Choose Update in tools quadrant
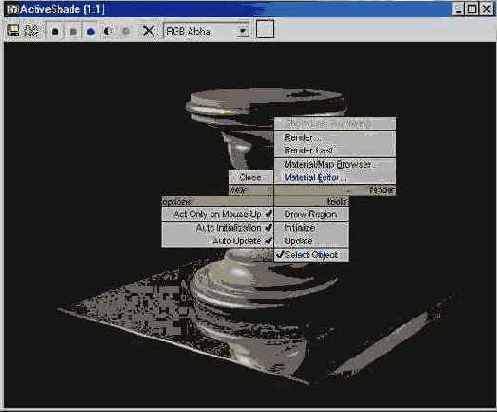The height and width of the screenshot is (412, 497). point(311,241)
